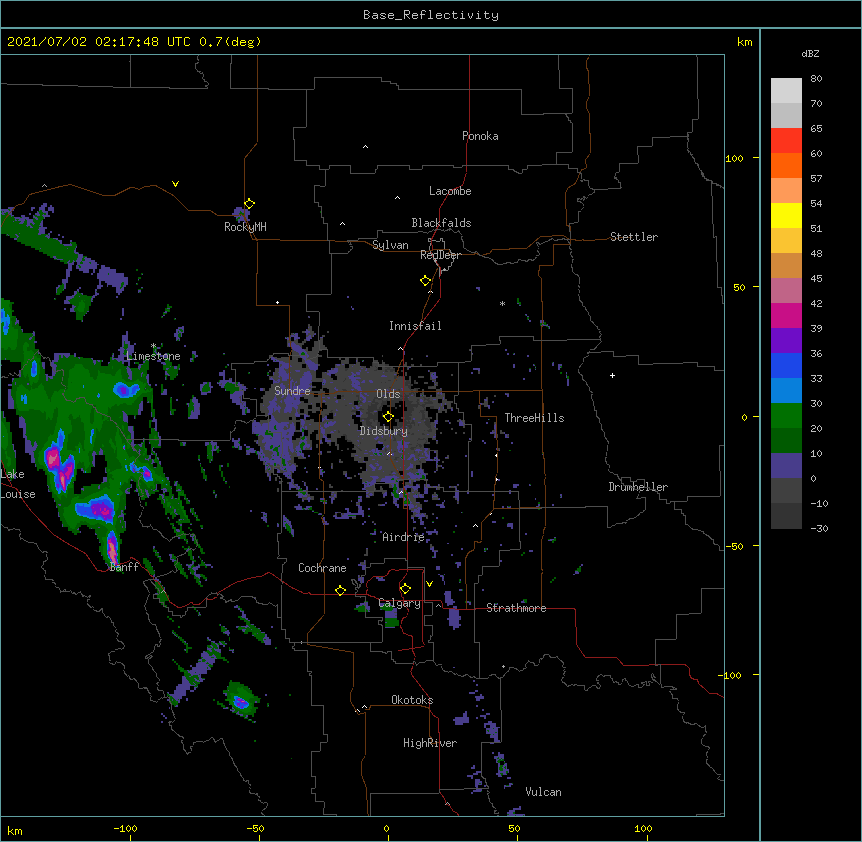Click the RockyMH label
862x842 pixels.
click(x=245, y=227)
